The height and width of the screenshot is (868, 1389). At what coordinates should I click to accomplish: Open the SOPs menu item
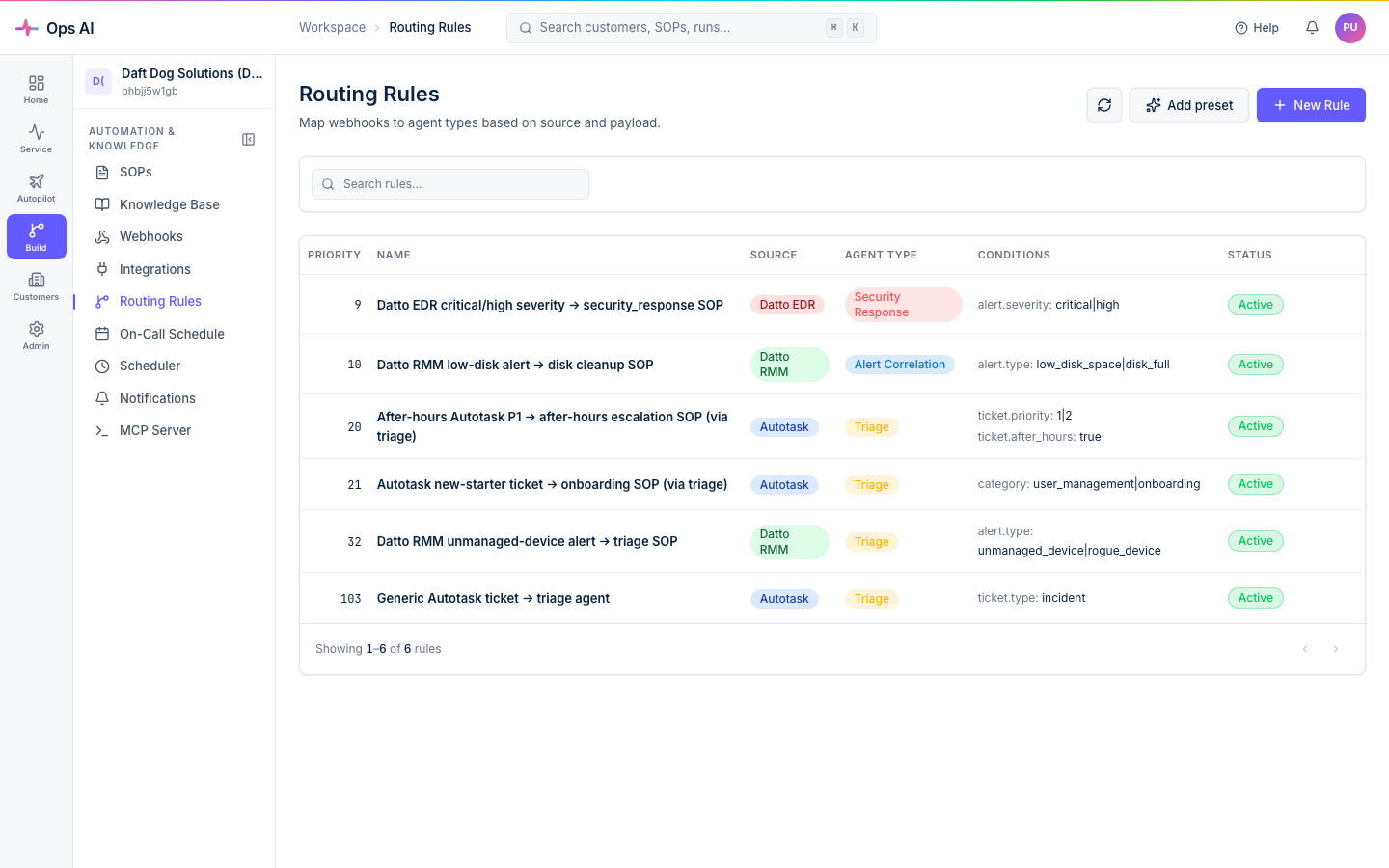174,173
